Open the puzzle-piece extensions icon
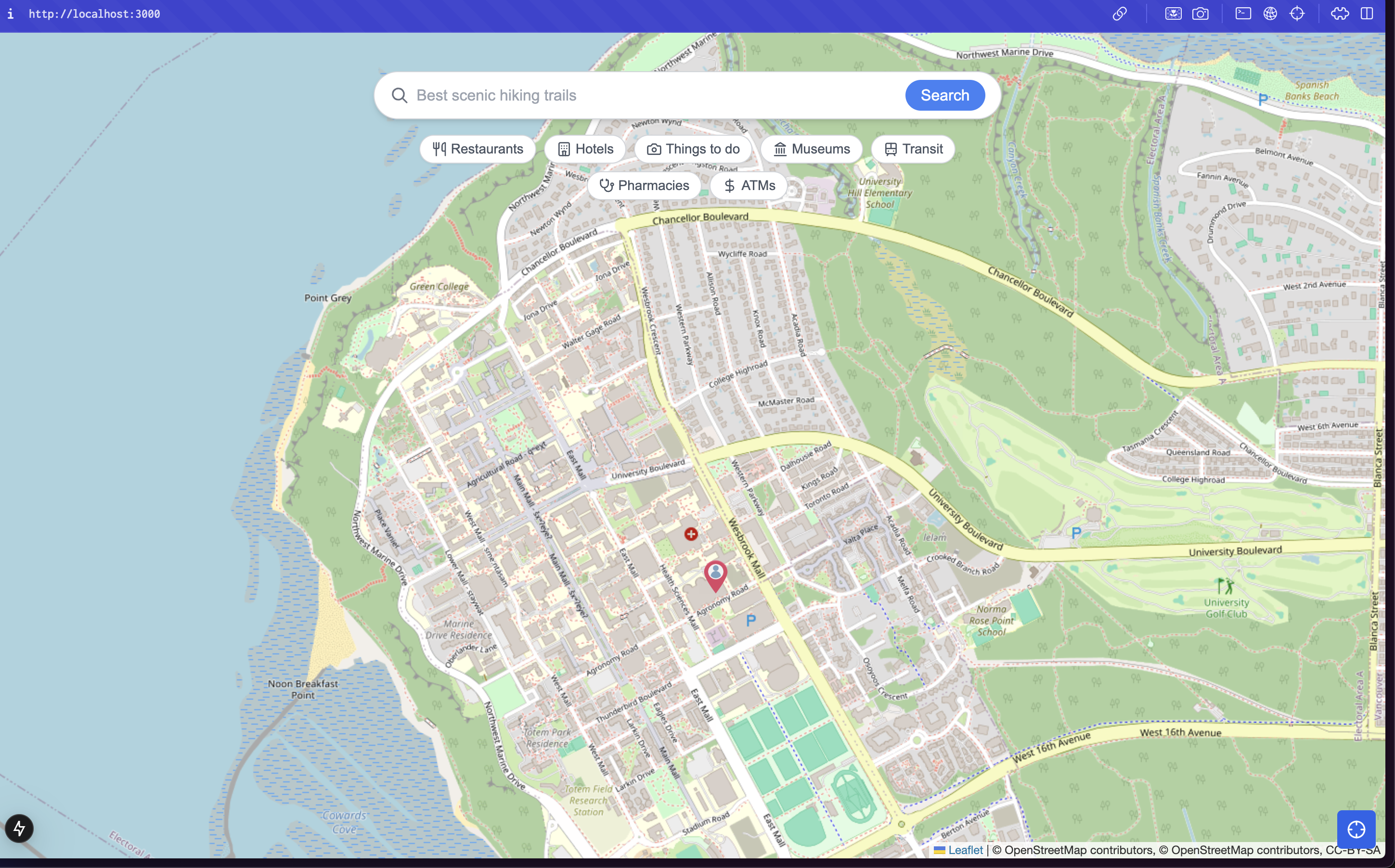 (x=1339, y=14)
